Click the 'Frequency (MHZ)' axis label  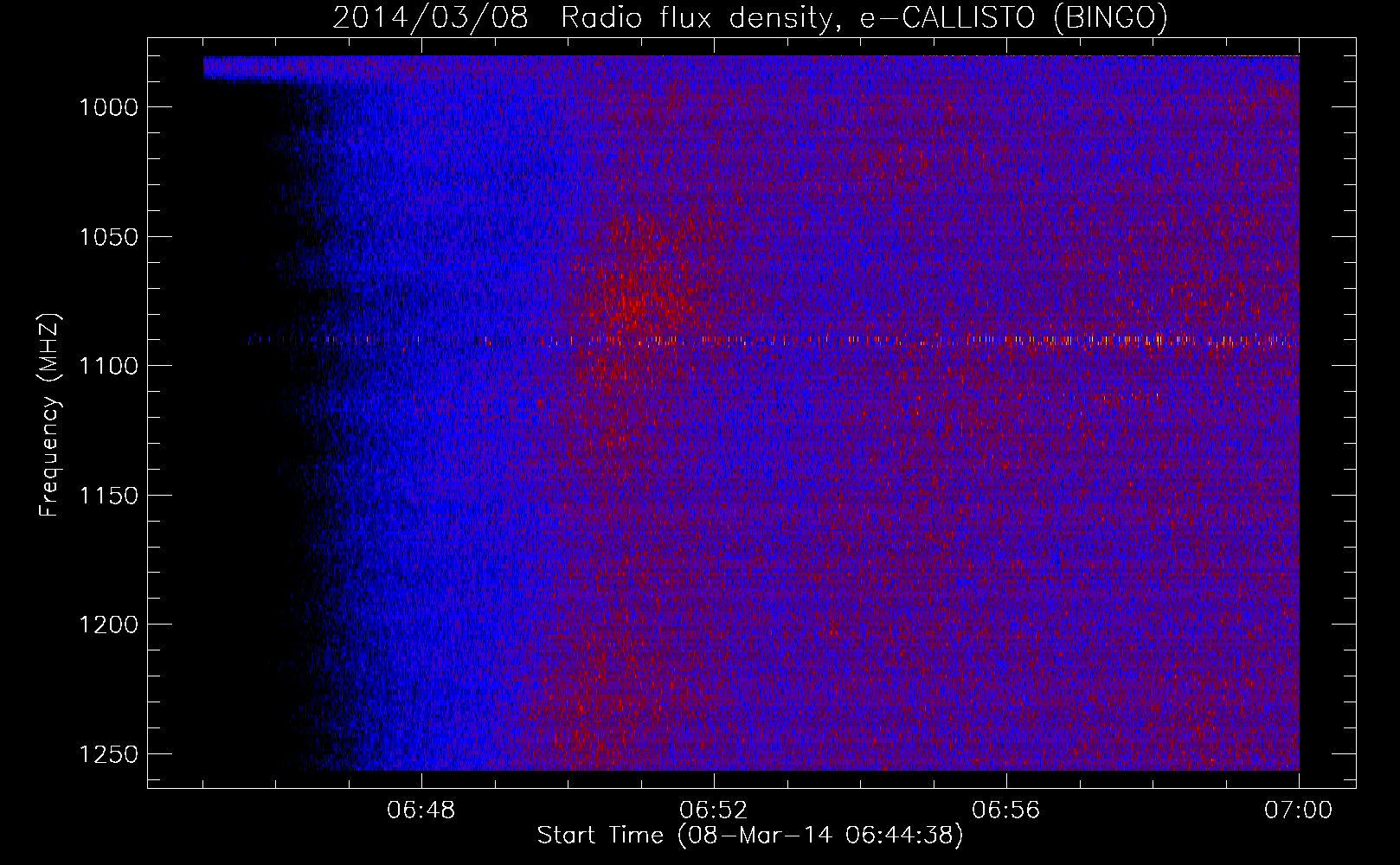49,414
